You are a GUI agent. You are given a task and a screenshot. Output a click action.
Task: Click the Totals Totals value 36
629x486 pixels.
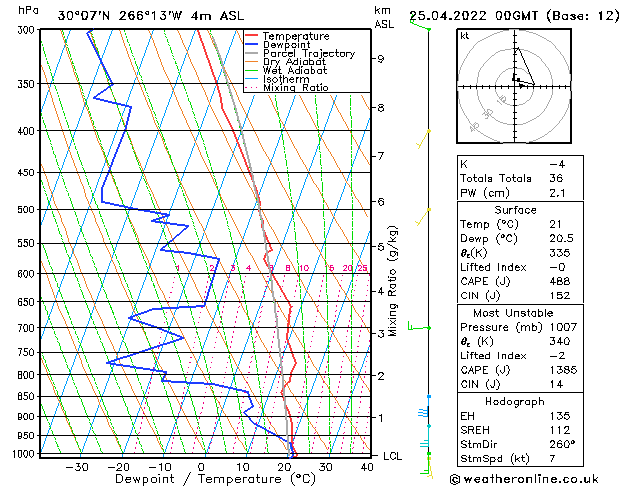[556, 178]
